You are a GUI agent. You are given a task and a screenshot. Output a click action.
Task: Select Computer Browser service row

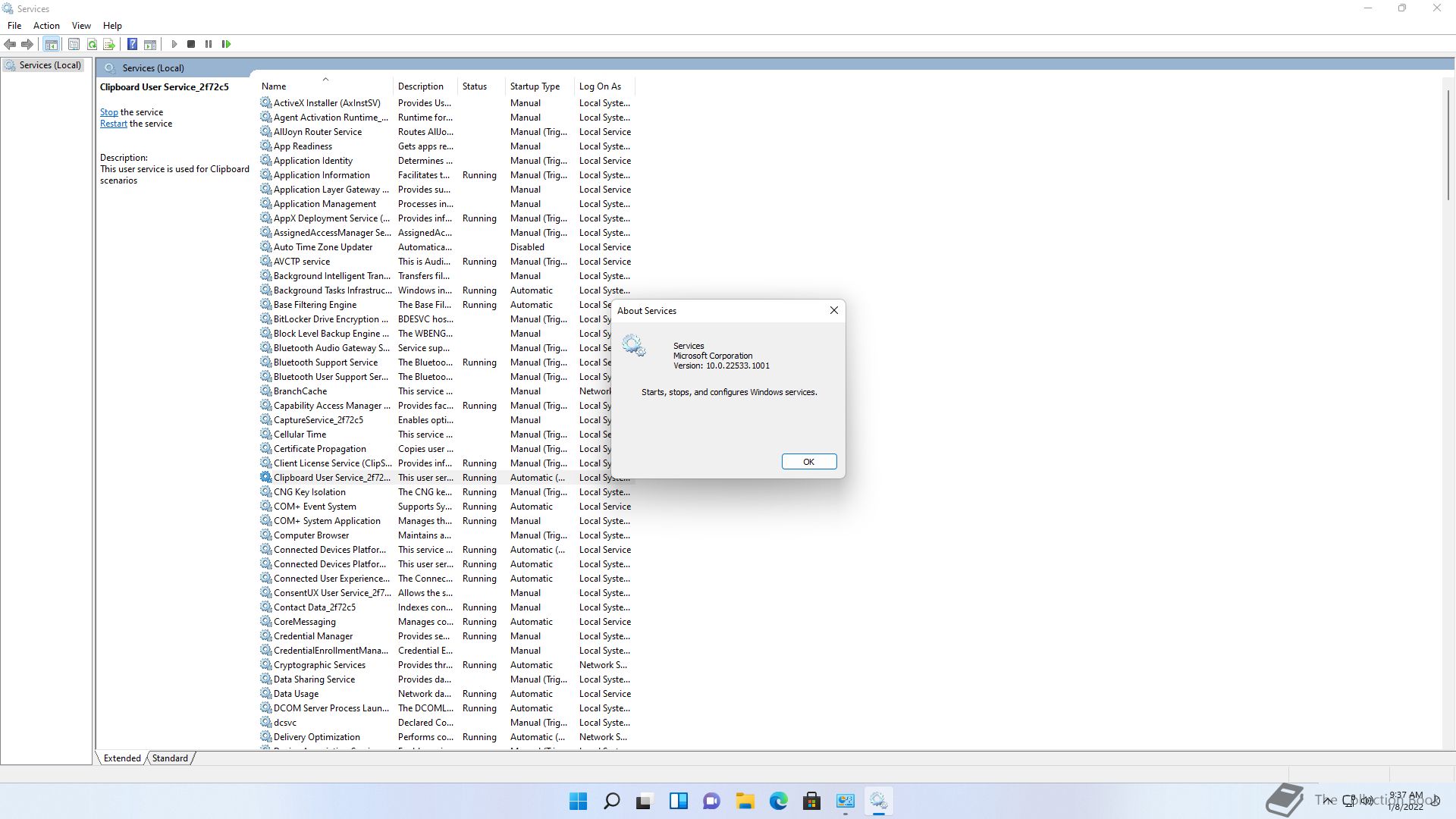coord(446,535)
